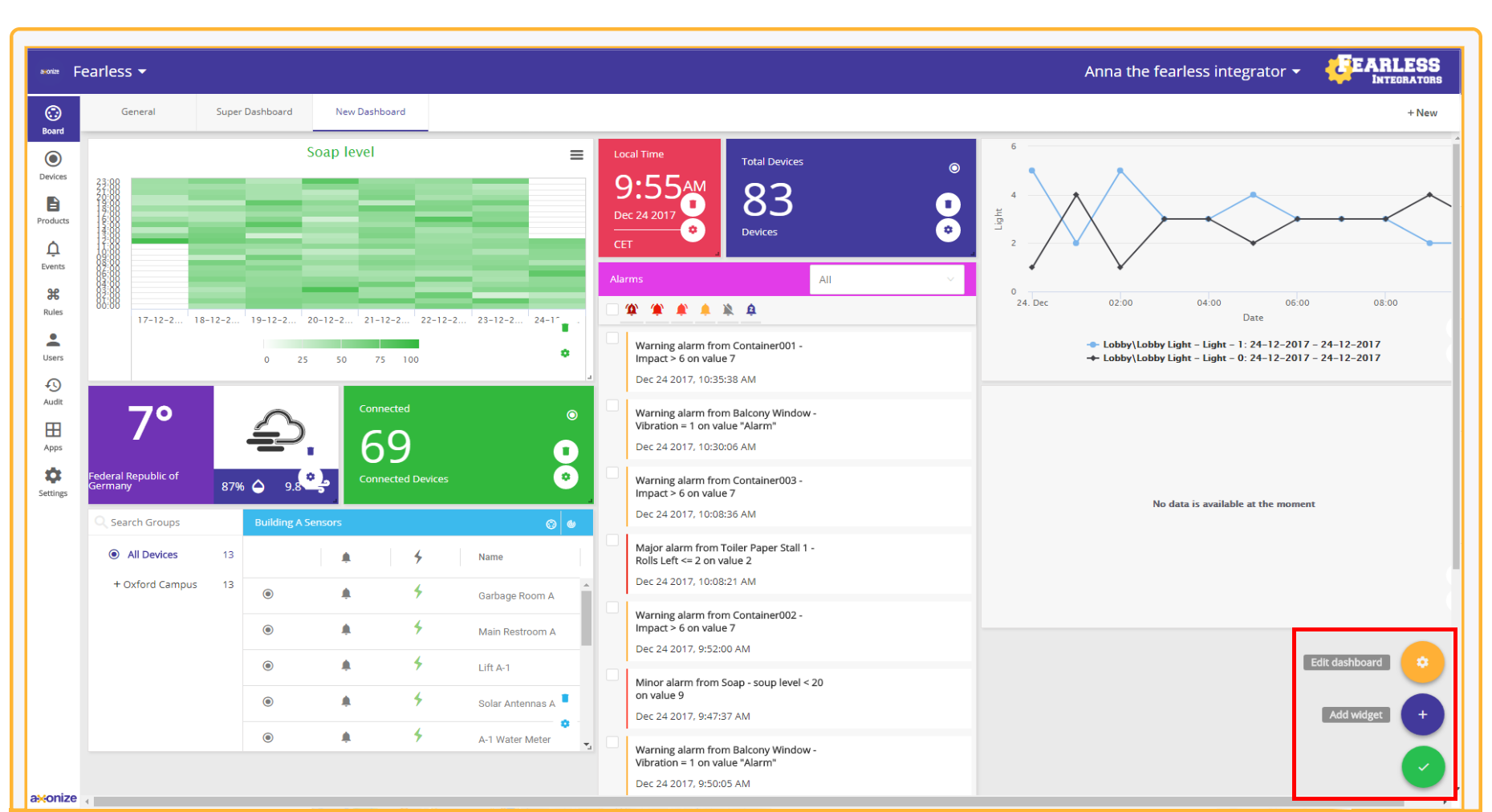Click the Solar Antennas A row
Screen dimensions: 1492x812
(x=412, y=703)
